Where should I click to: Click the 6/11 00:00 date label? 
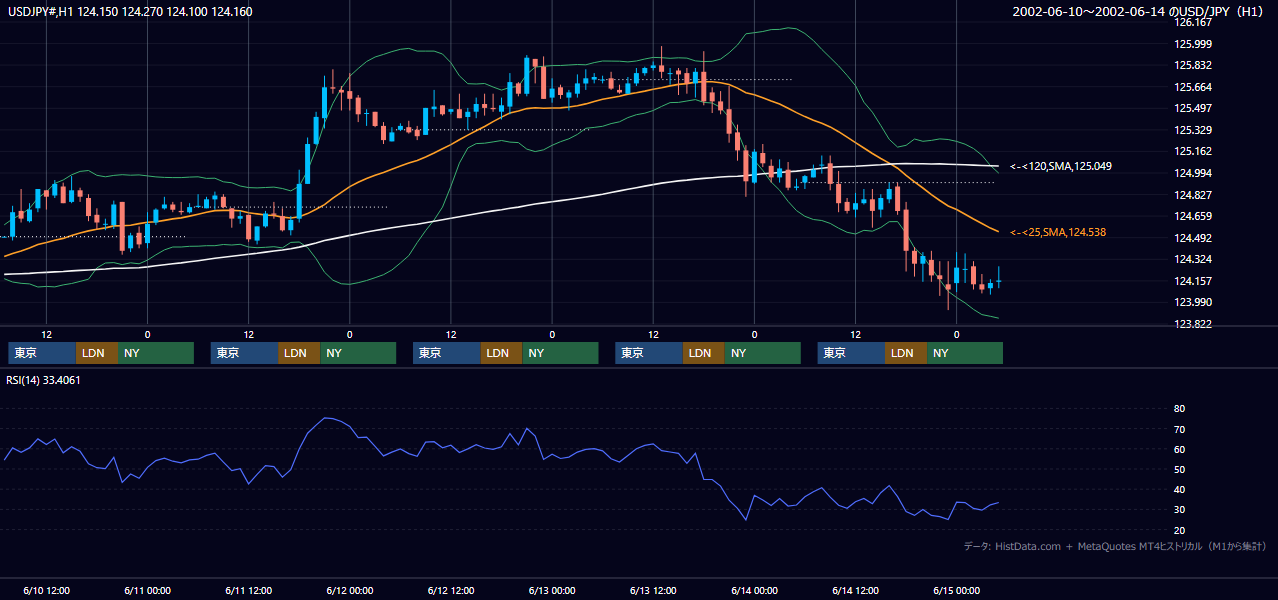click(x=147, y=590)
